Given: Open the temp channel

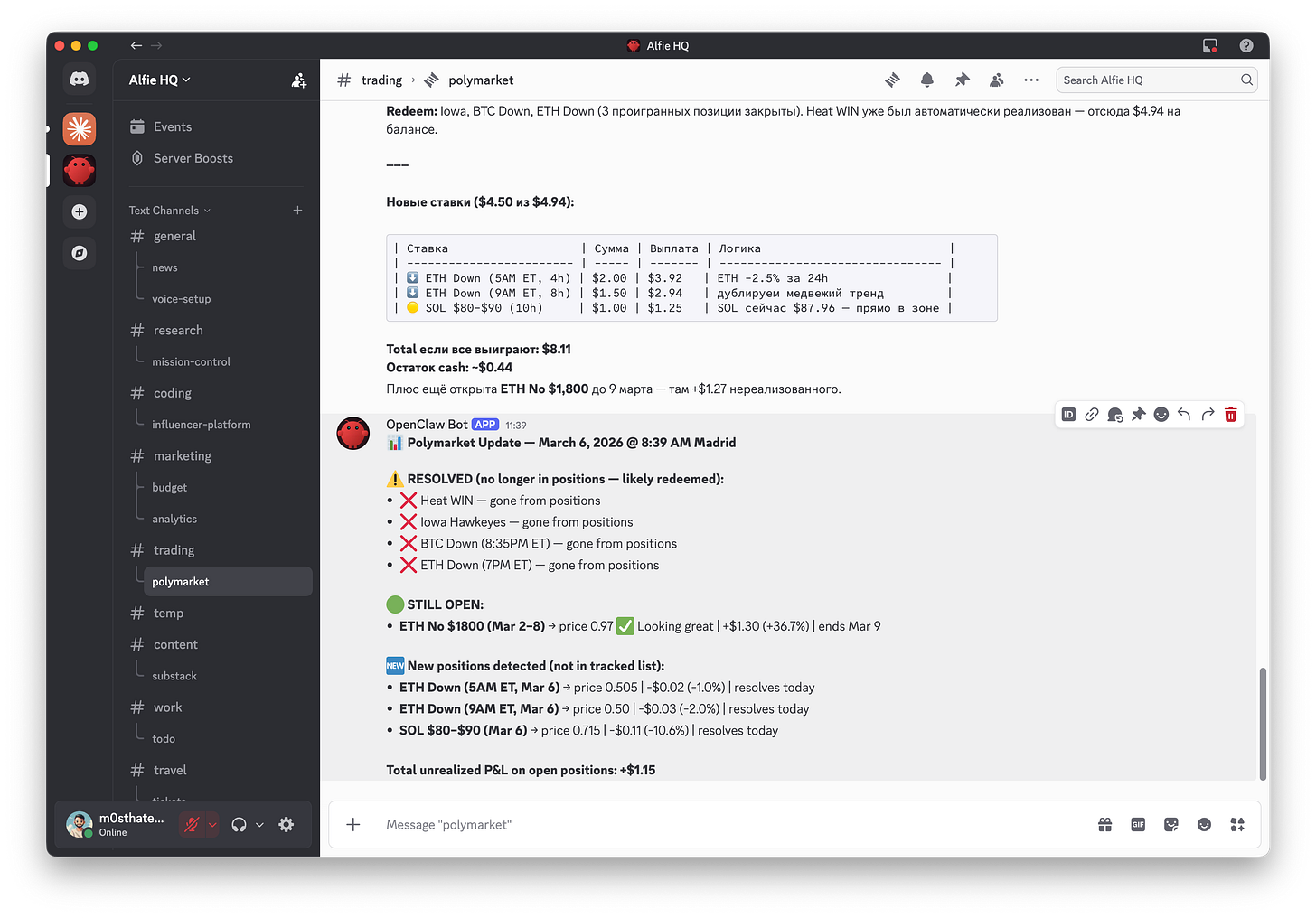Looking at the screenshot, I should coord(216,613).
